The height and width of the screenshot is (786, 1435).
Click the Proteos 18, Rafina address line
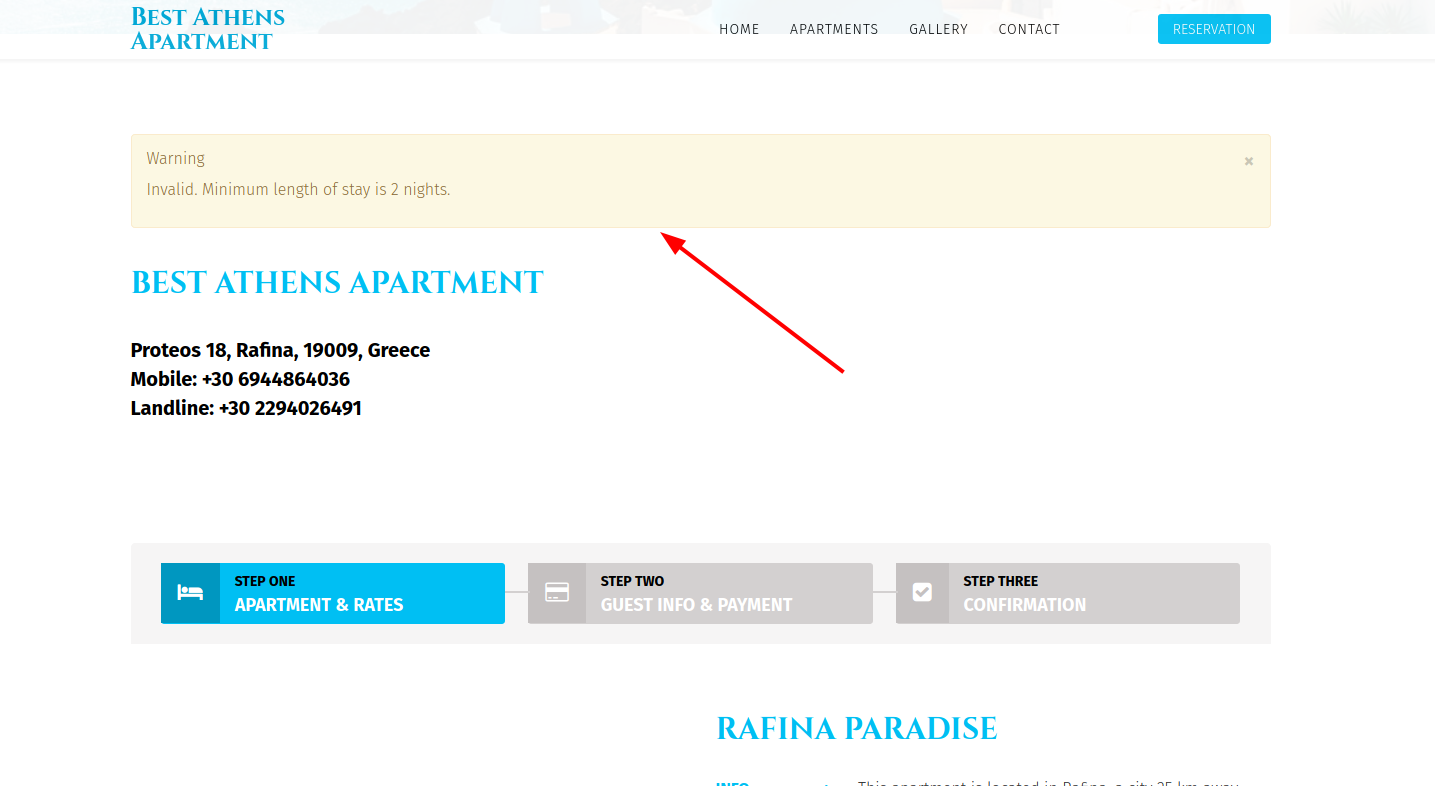[280, 350]
